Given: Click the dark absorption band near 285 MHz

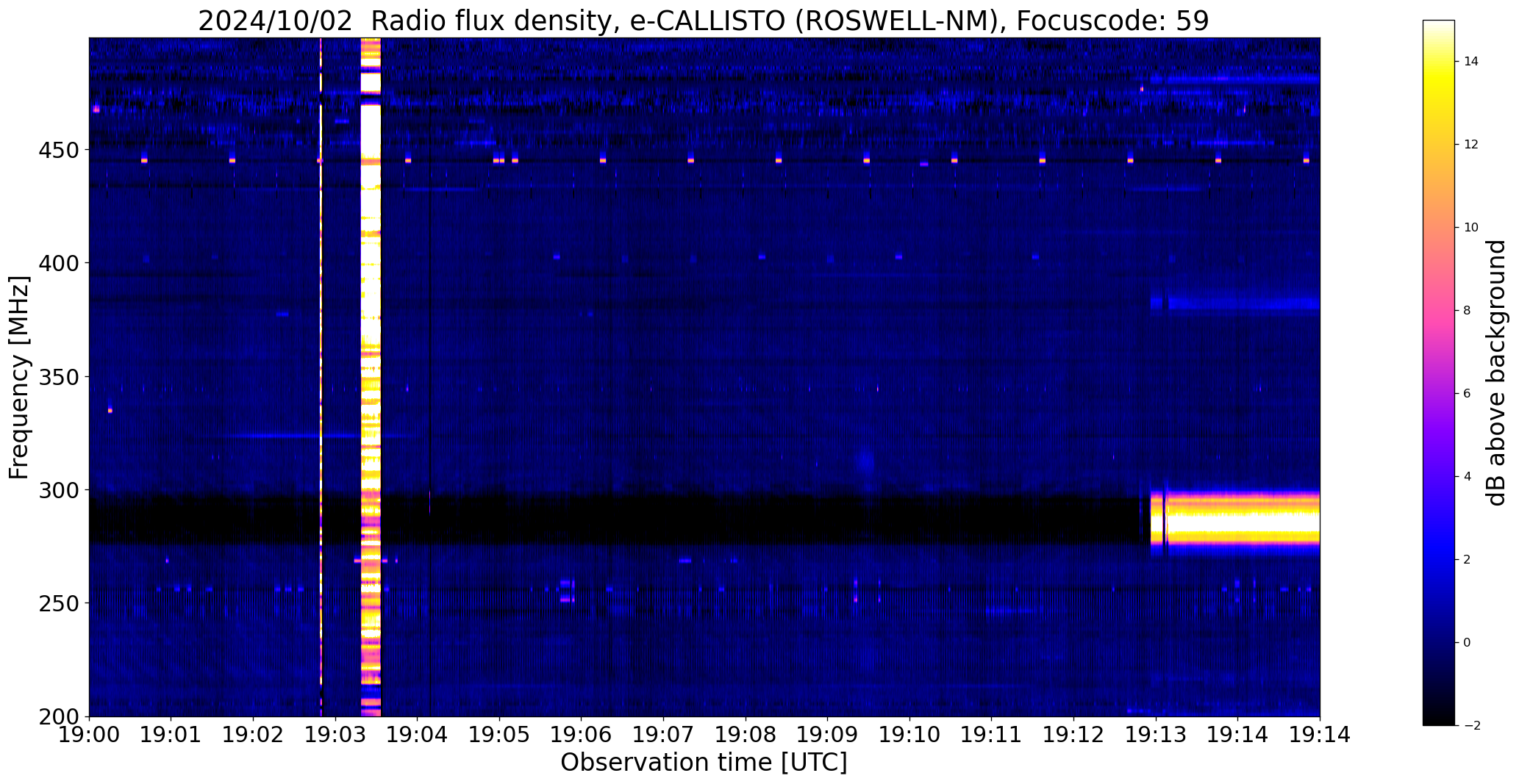Looking at the screenshot, I should (x=618, y=519).
